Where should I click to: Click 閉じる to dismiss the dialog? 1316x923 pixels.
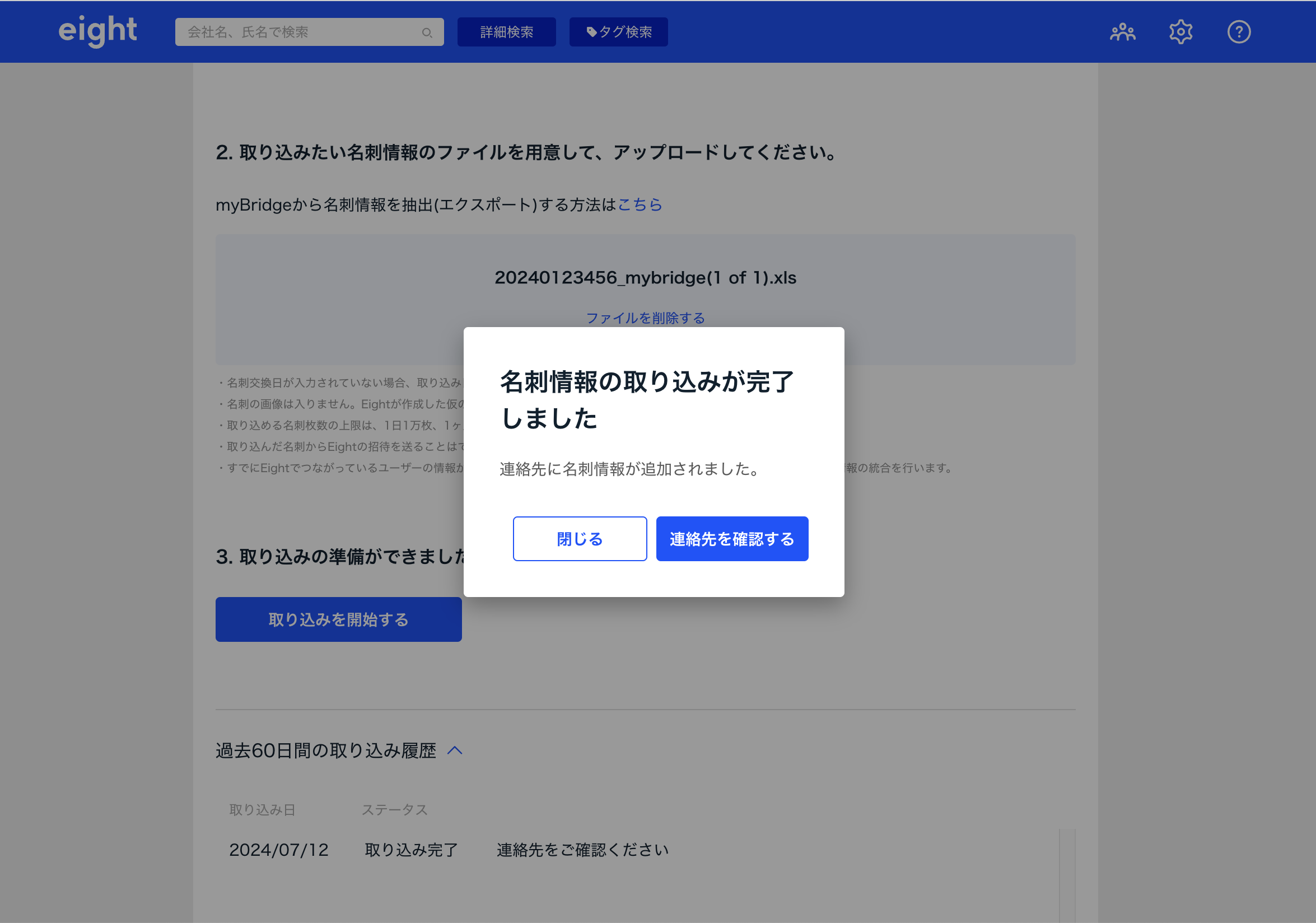[580, 539]
